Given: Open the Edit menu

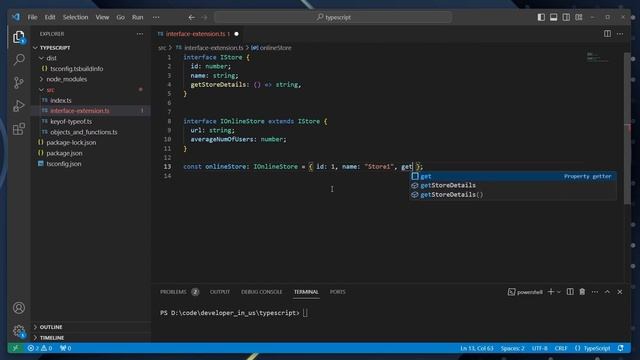Looking at the screenshot, I should tap(50, 17).
